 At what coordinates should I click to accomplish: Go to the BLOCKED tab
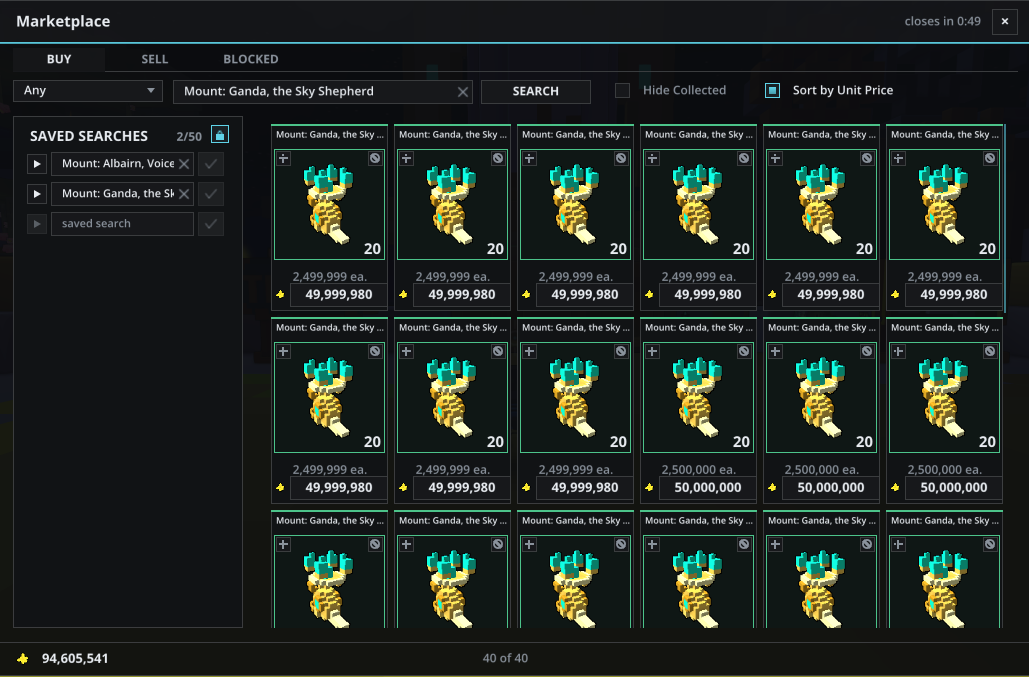coord(251,59)
